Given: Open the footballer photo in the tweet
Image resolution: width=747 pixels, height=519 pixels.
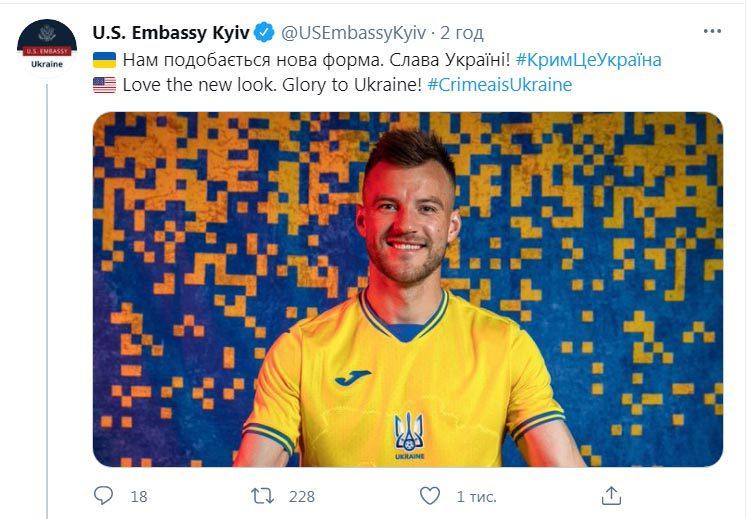Looking at the screenshot, I should 408,289.
